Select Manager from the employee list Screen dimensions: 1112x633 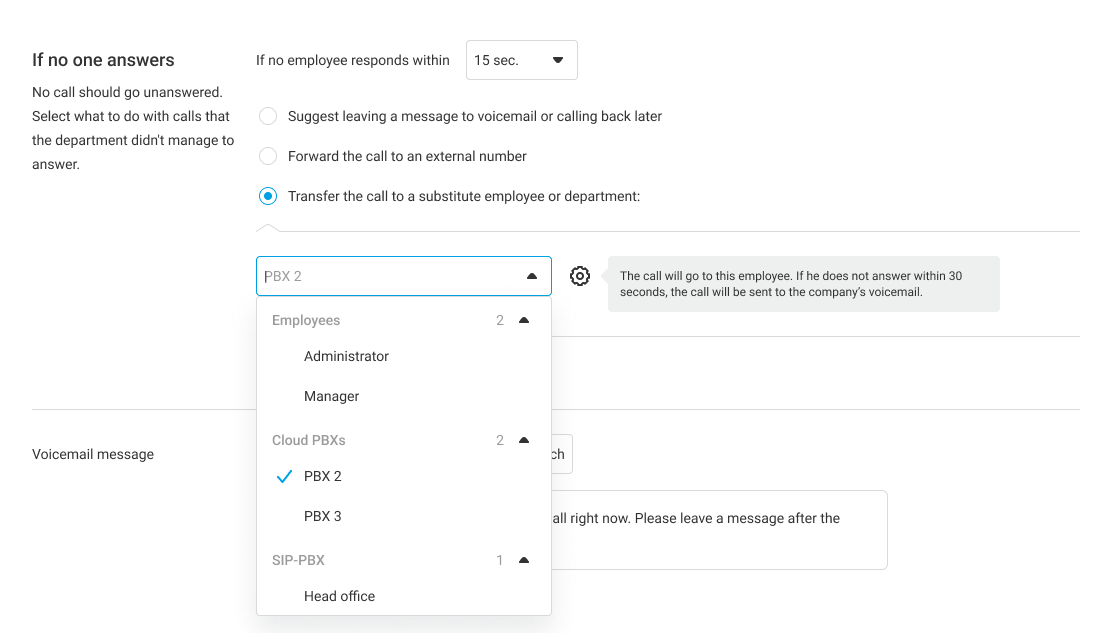pos(331,397)
